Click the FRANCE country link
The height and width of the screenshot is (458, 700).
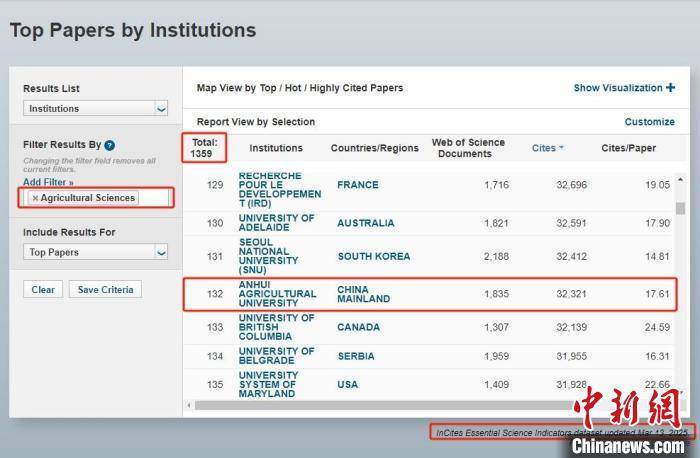[x=358, y=185]
